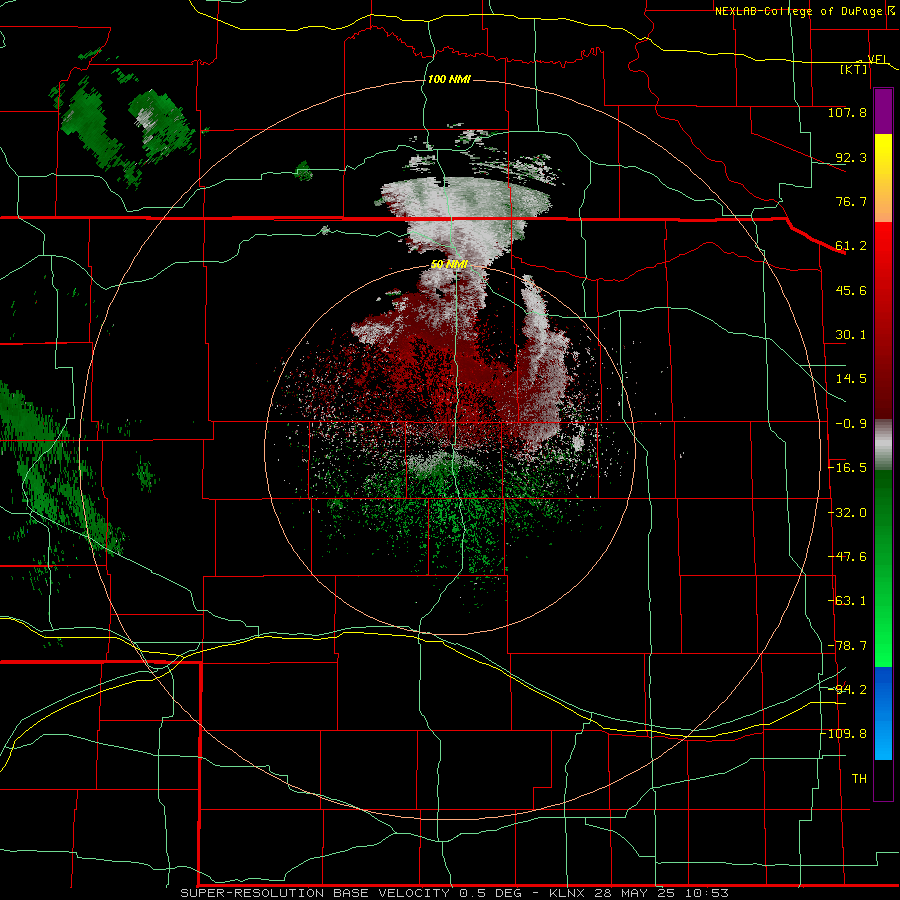Click the -63.1 scale value
The height and width of the screenshot is (900, 900).
847,601
